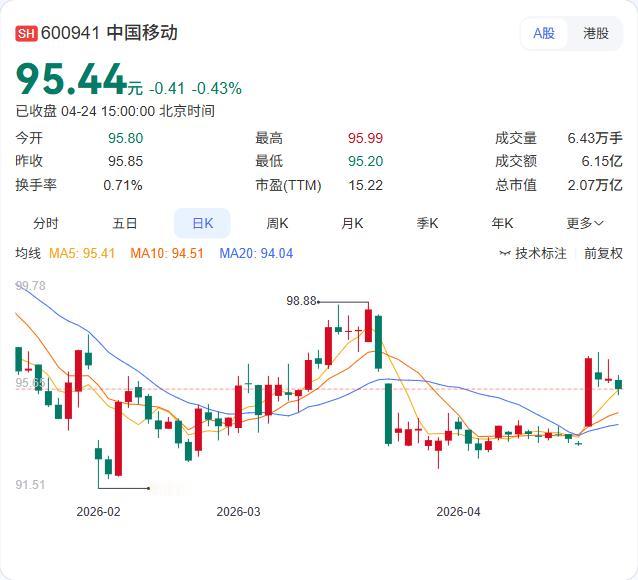This screenshot has width=638, height=580.
Task: Click the 98.88 high price marker
Action: [301, 300]
